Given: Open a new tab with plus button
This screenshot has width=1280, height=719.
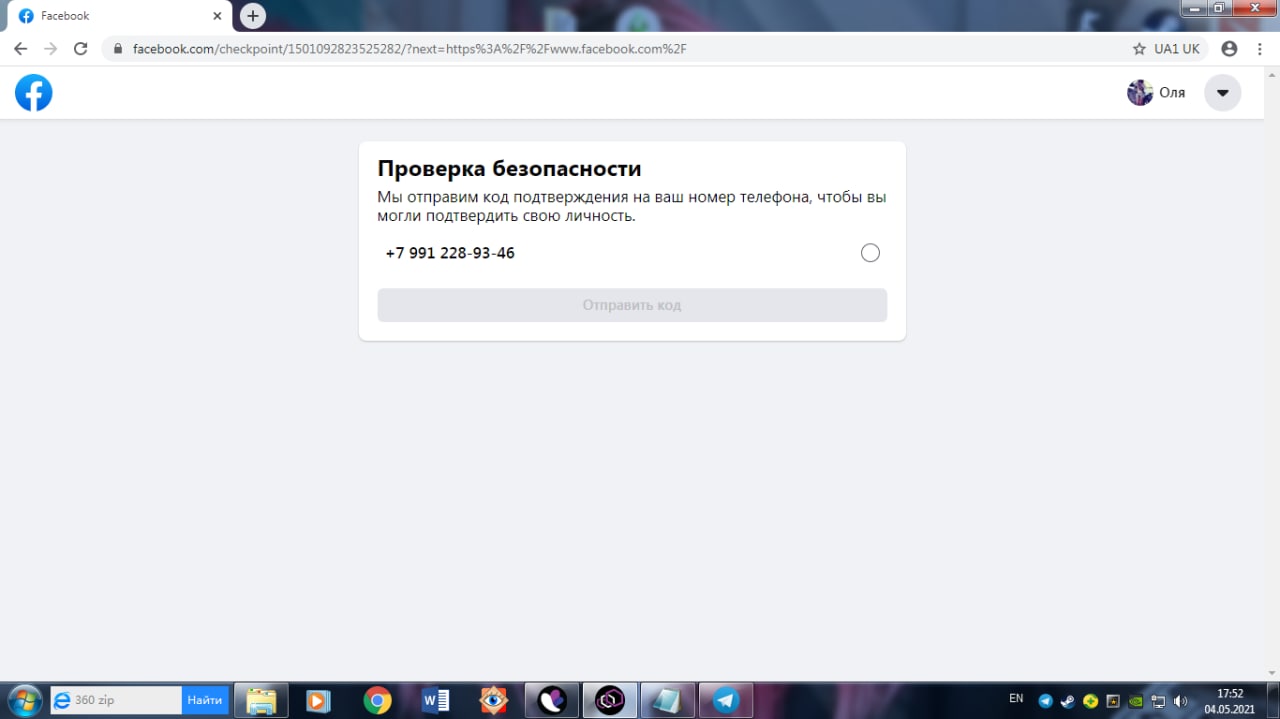Looking at the screenshot, I should pos(253,16).
